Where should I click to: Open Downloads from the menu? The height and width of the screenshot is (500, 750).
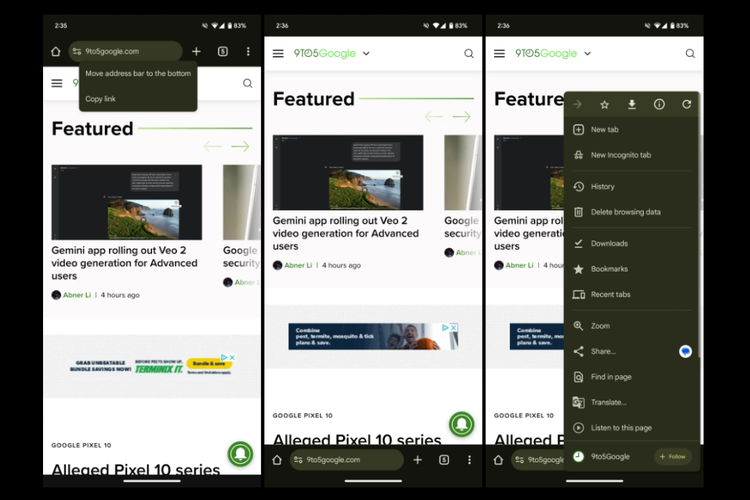point(631,244)
